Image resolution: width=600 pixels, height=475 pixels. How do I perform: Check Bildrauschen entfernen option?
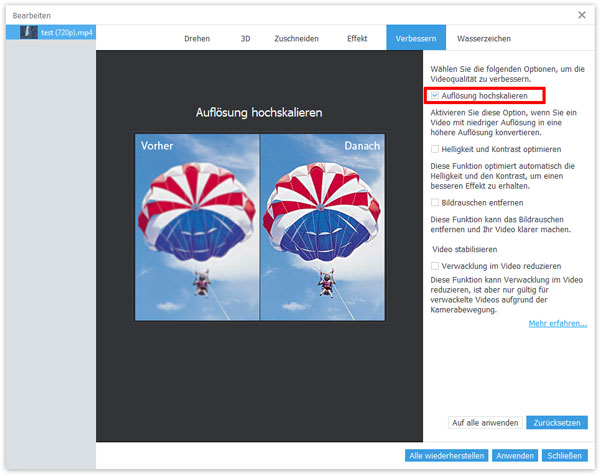pyautogui.click(x=435, y=202)
